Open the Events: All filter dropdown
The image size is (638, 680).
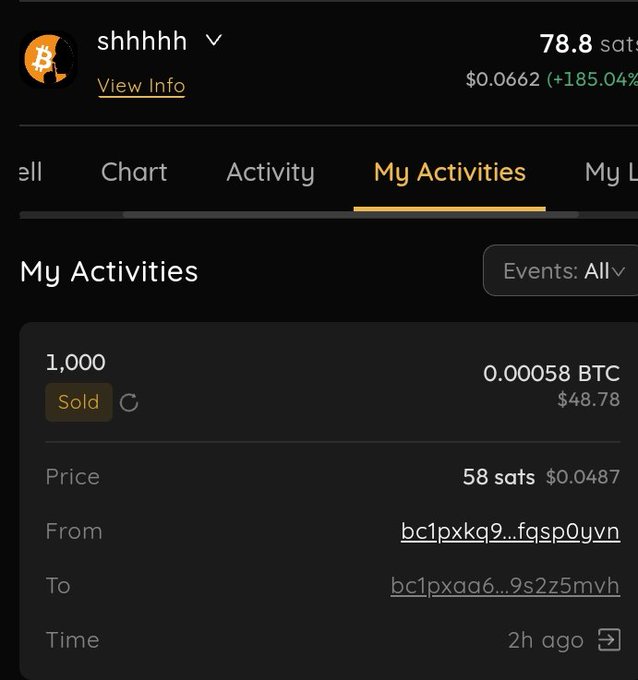[x=560, y=271]
